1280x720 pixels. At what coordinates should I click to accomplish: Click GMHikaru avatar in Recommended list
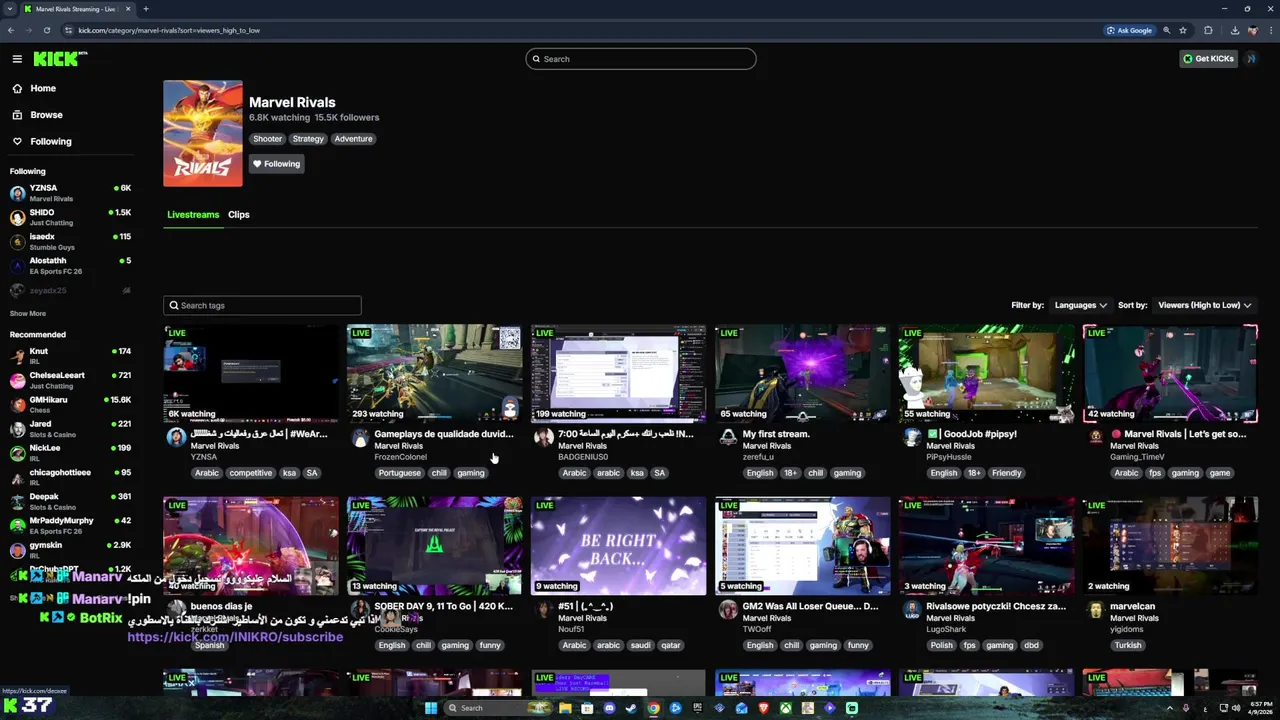point(17,405)
